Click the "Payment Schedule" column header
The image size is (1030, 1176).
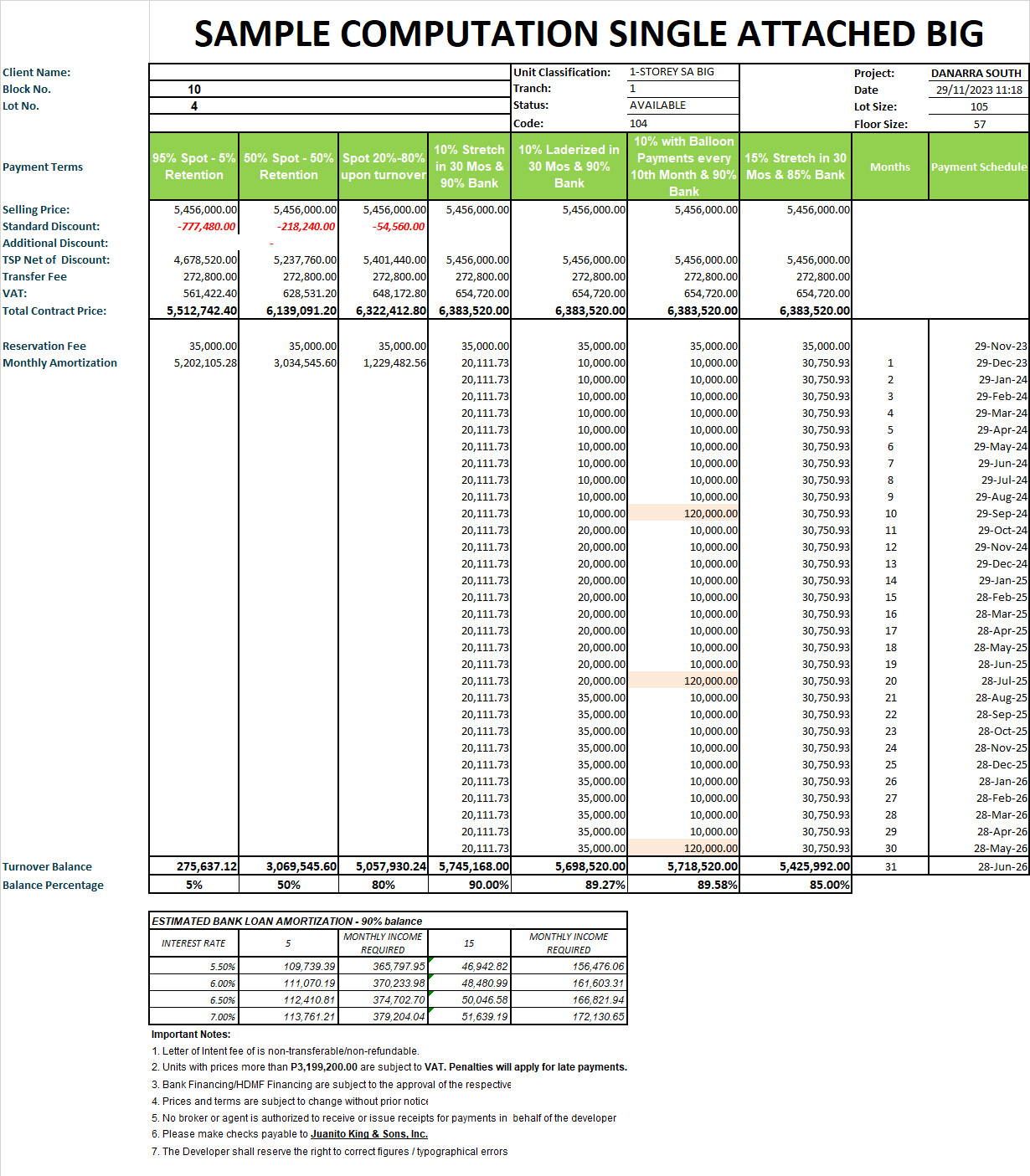(978, 167)
